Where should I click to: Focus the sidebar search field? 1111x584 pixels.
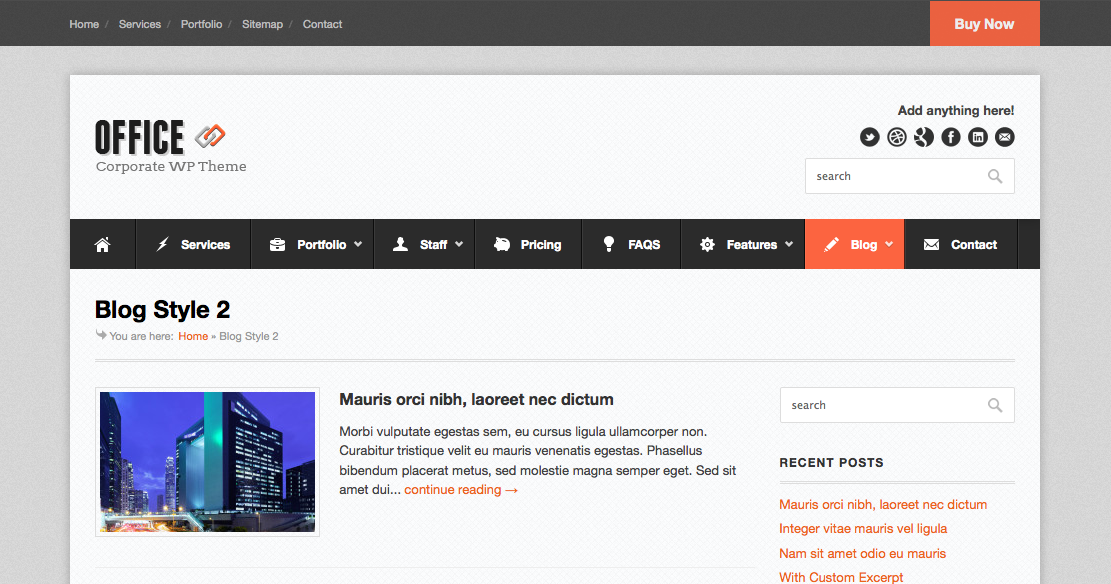(897, 405)
